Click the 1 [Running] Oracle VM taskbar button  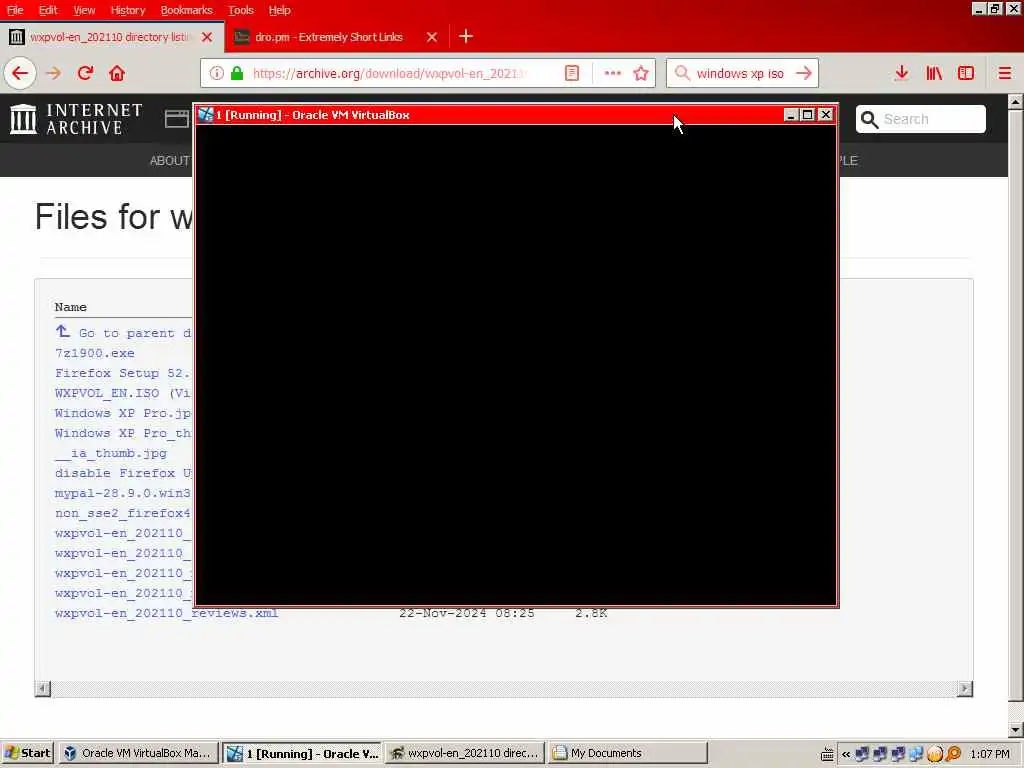302,754
